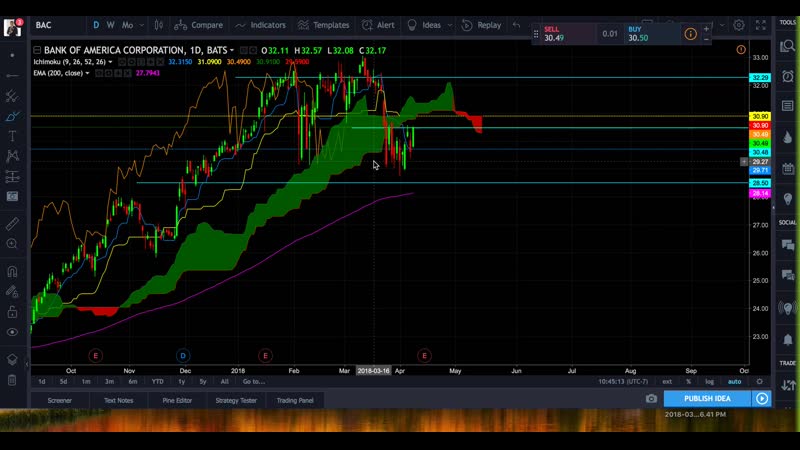This screenshot has height=450, width=800.
Task: Open the Go to... date dialog
Action: (254, 382)
